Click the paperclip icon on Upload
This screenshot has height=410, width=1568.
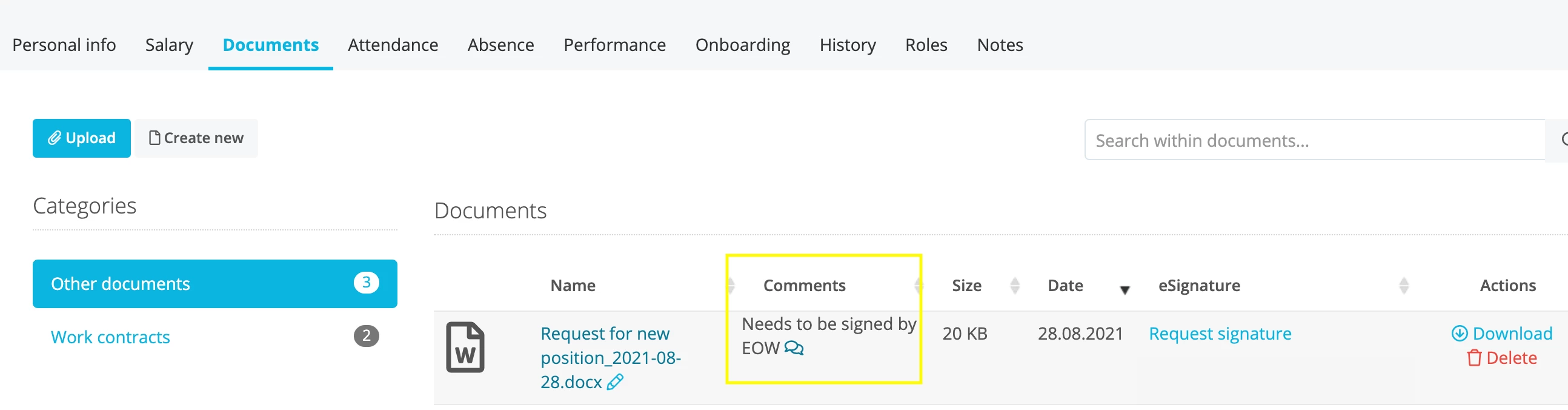click(55, 138)
